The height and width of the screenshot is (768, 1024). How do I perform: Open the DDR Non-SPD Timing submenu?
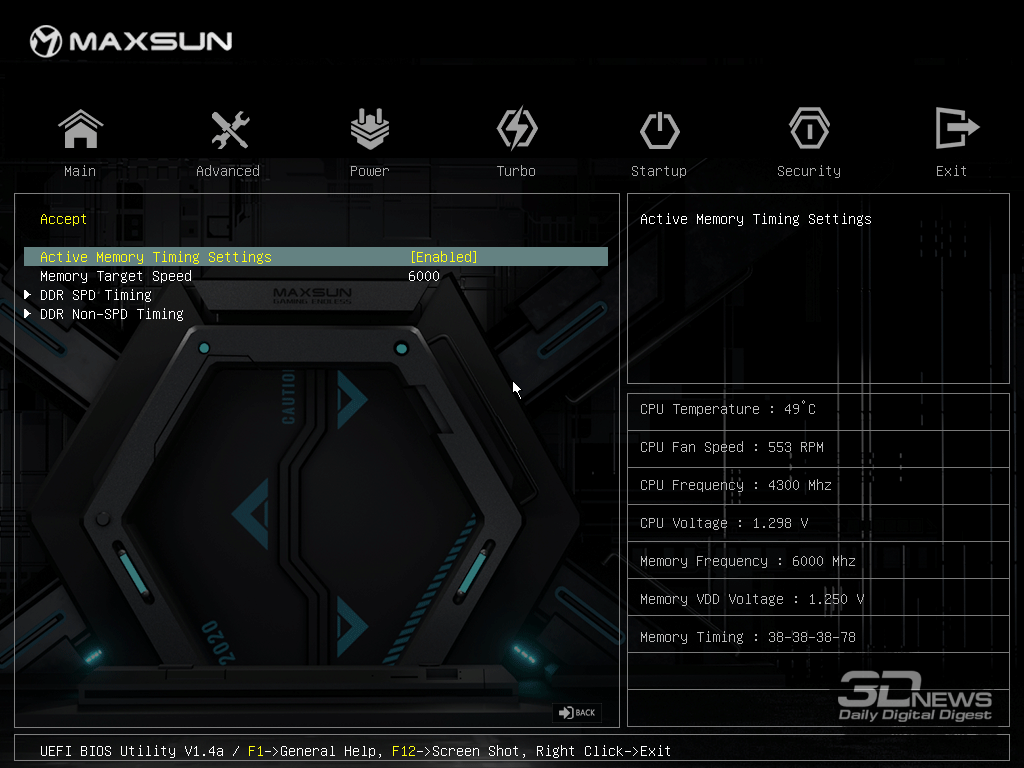point(112,314)
